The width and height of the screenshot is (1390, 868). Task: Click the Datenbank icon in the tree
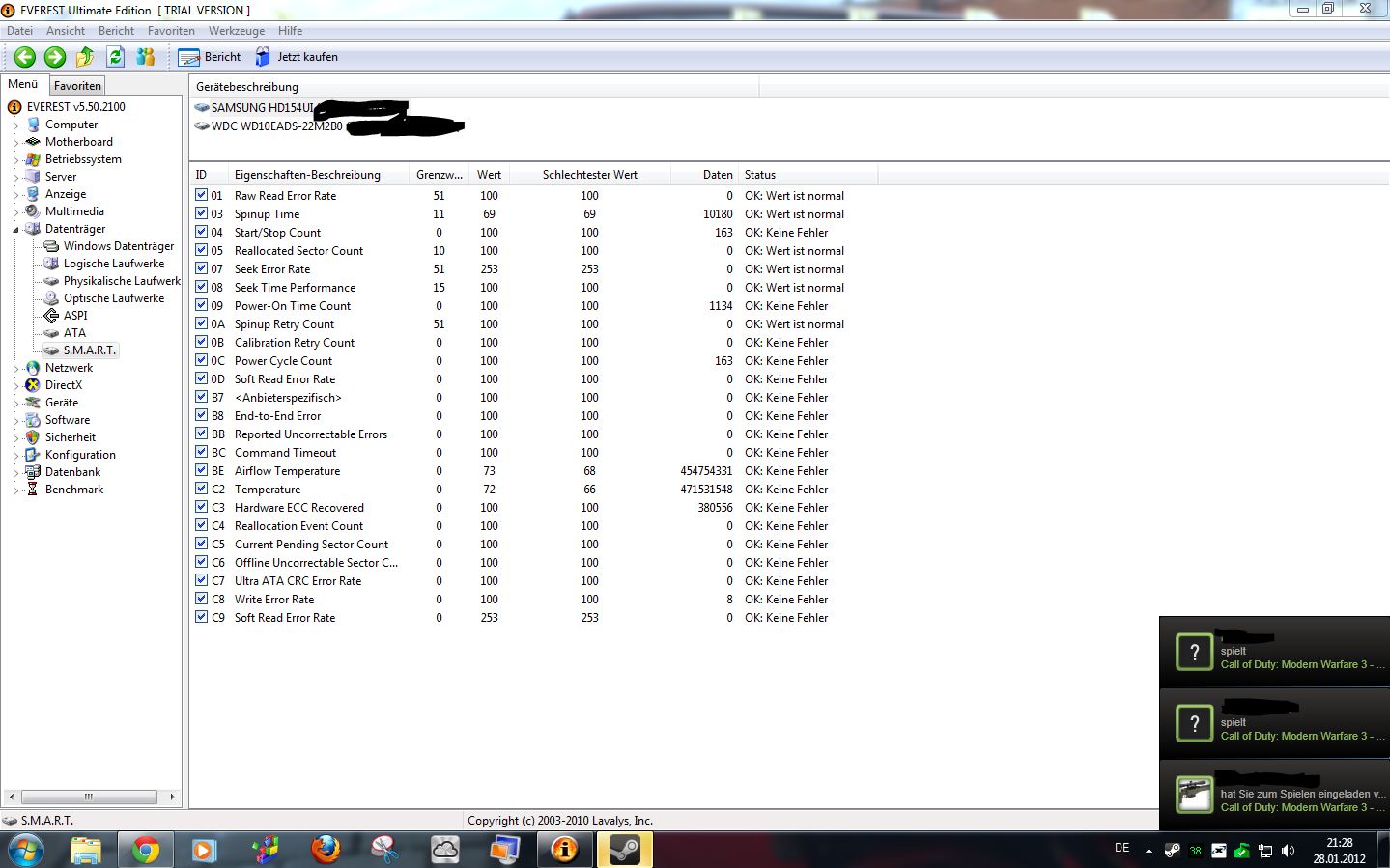(x=33, y=472)
